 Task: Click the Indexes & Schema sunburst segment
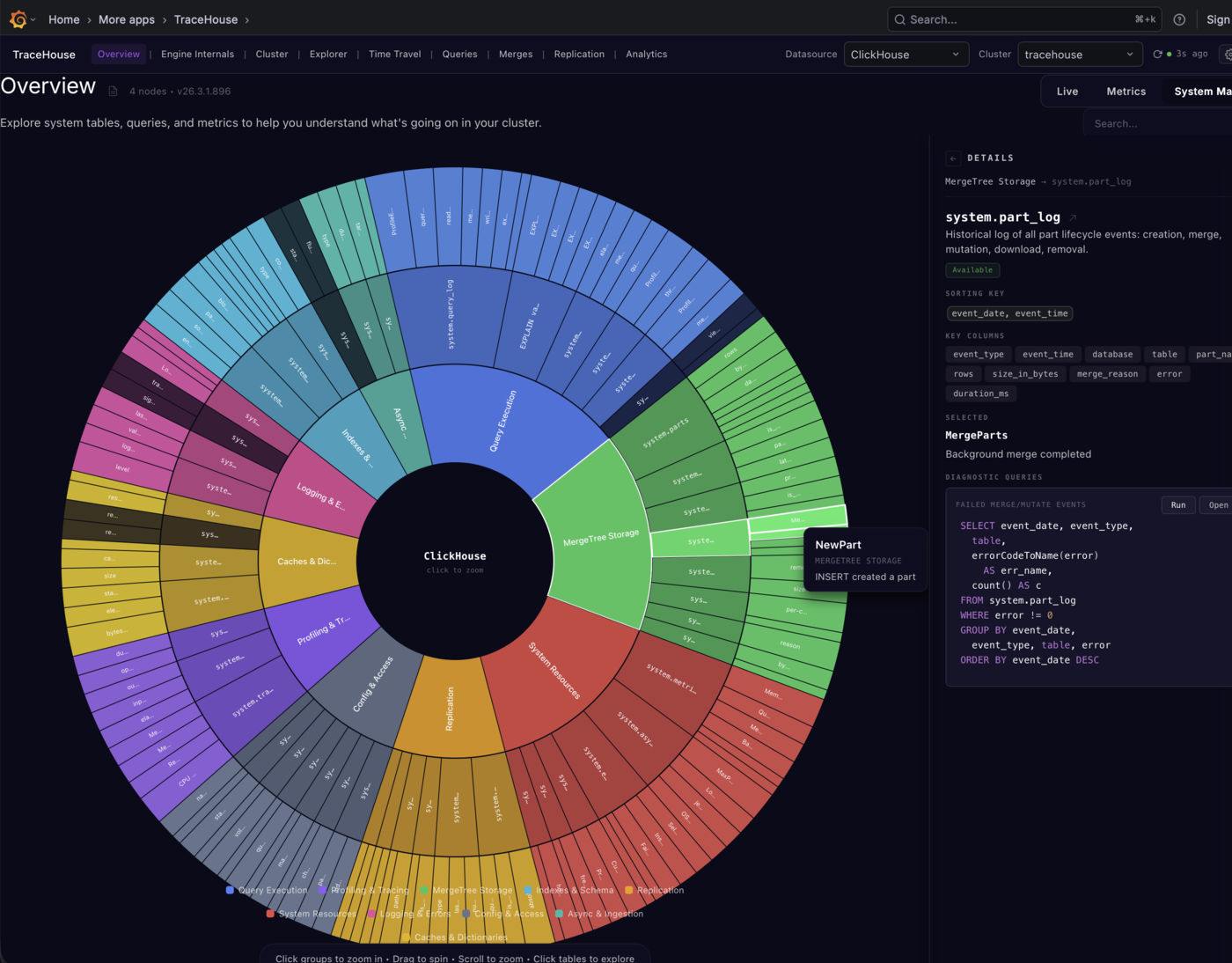[356, 446]
